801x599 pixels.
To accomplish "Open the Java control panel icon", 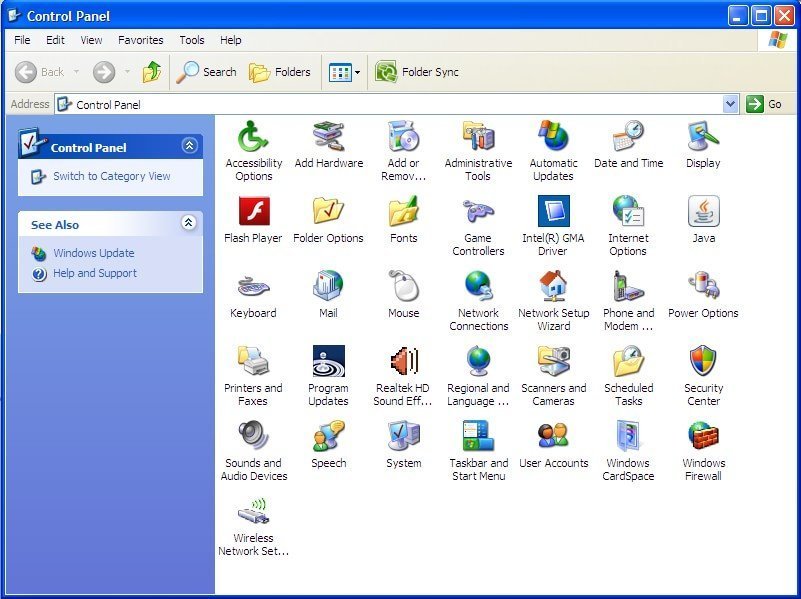I will point(703,212).
